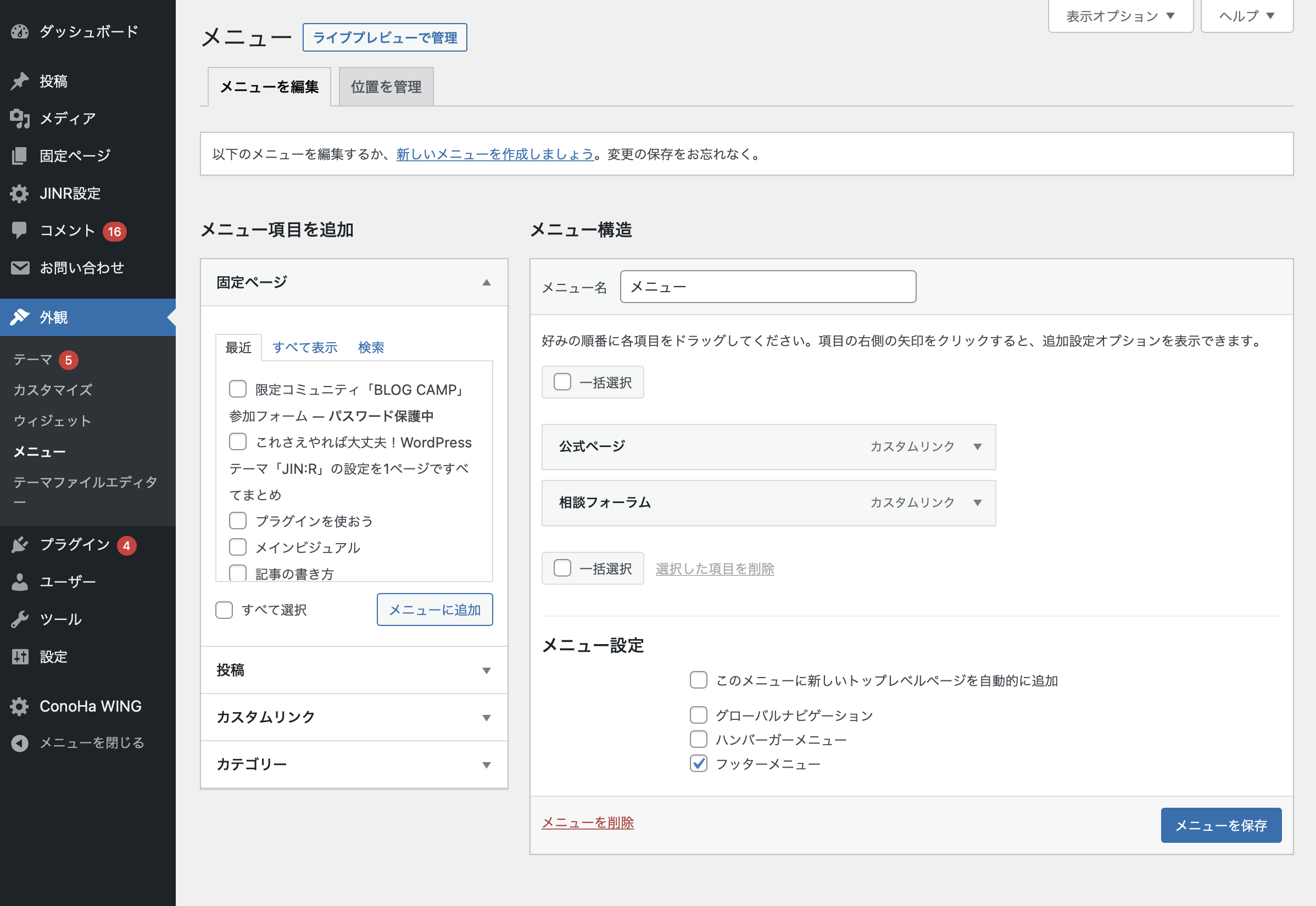Open the テーマファイルエディター submenu item

coord(85,491)
